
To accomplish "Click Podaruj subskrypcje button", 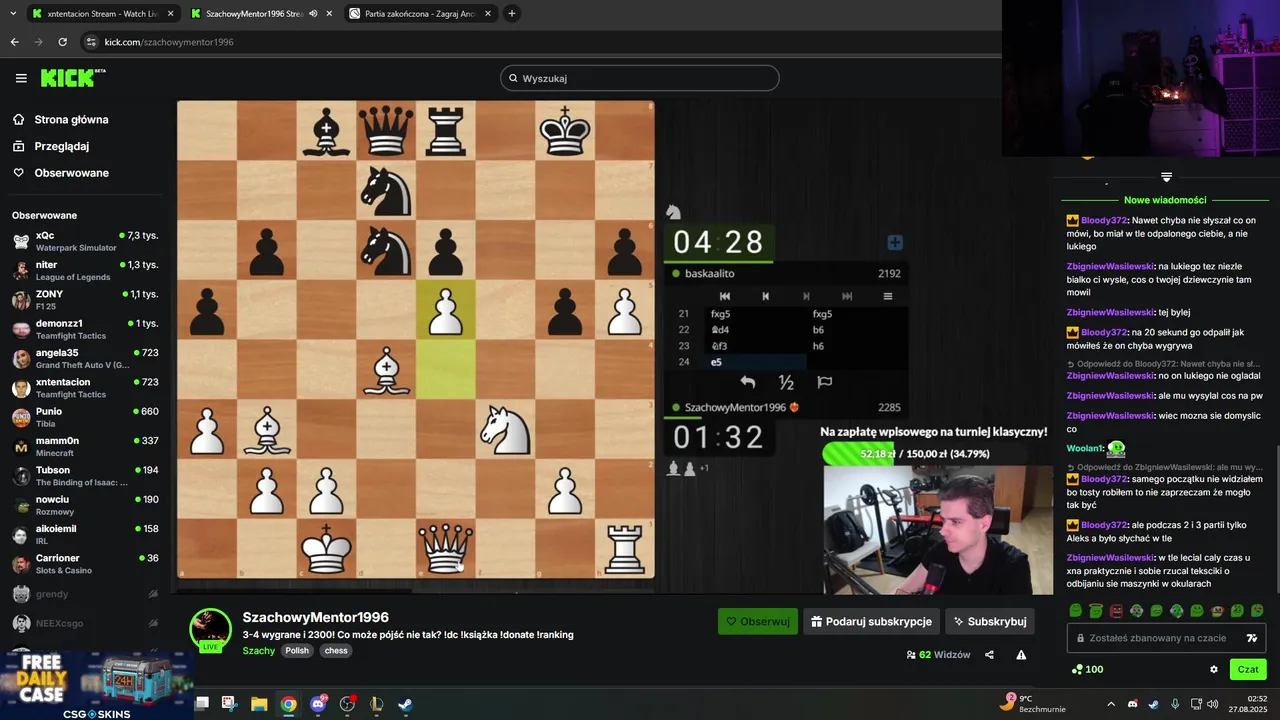I will (x=871, y=621).
